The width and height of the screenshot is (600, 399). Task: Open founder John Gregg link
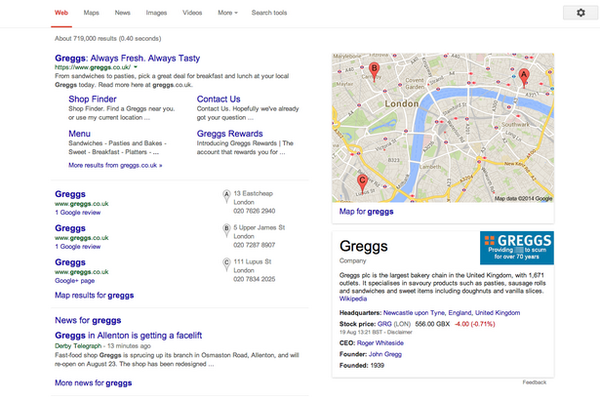pos(385,354)
